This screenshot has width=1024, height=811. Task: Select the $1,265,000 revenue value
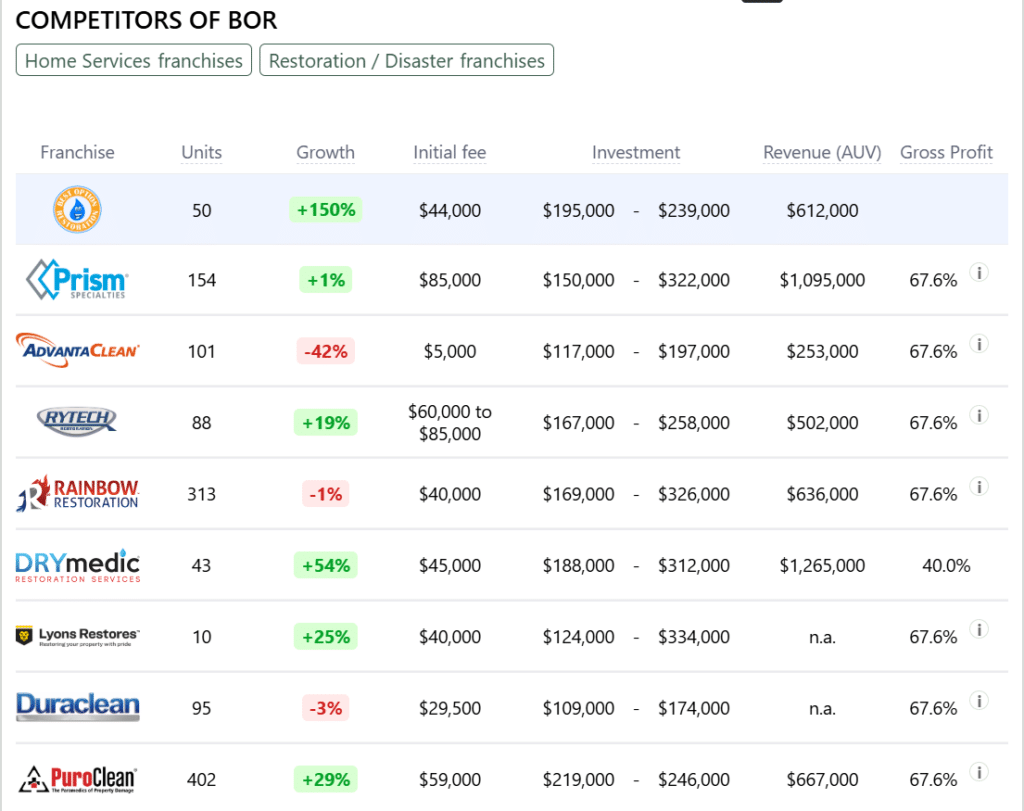click(822, 565)
